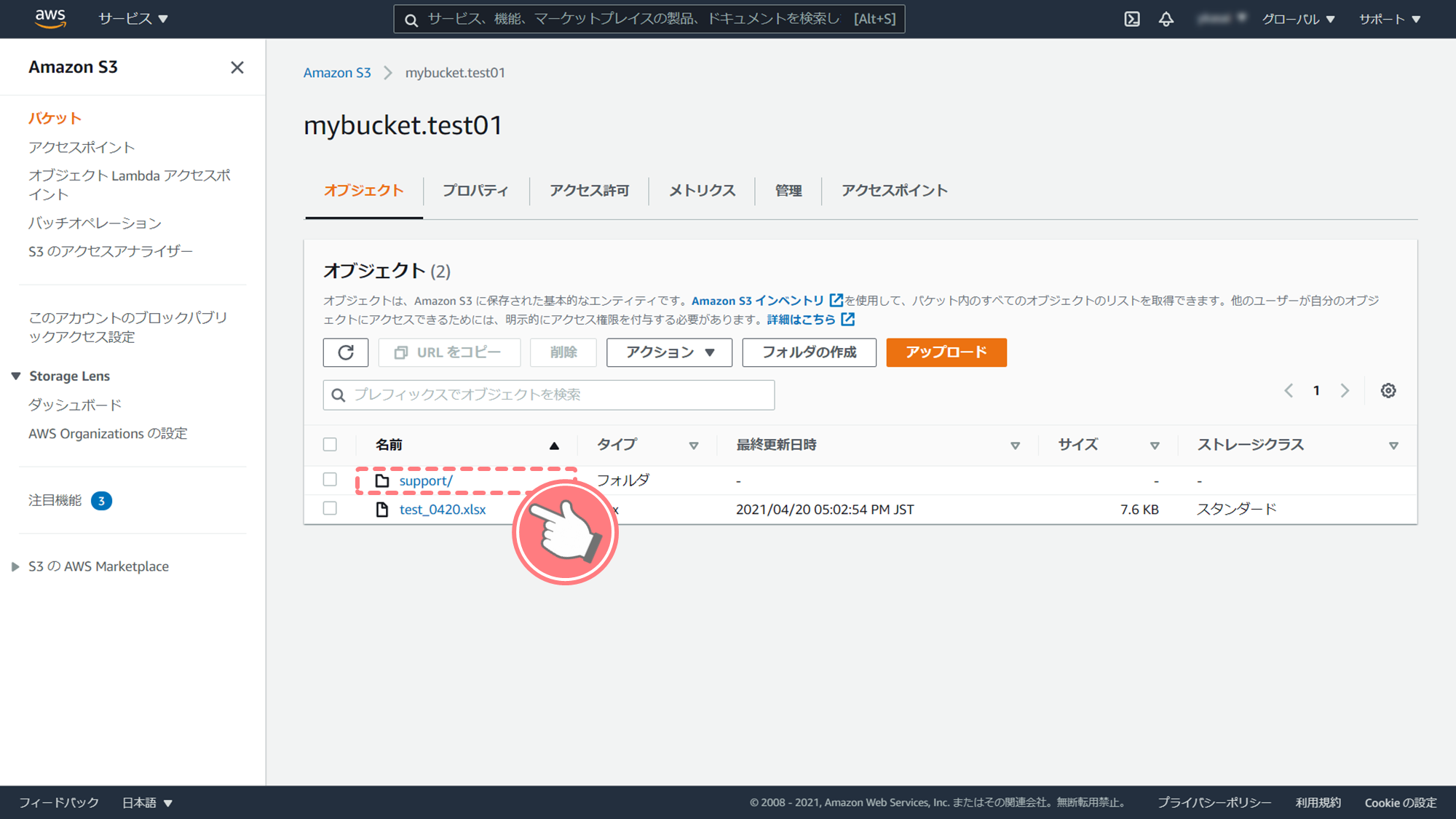Image resolution: width=1456 pixels, height=819 pixels.
Task: Click the refresh objects button
Action: pyautogui.click(x=346, y=352)
